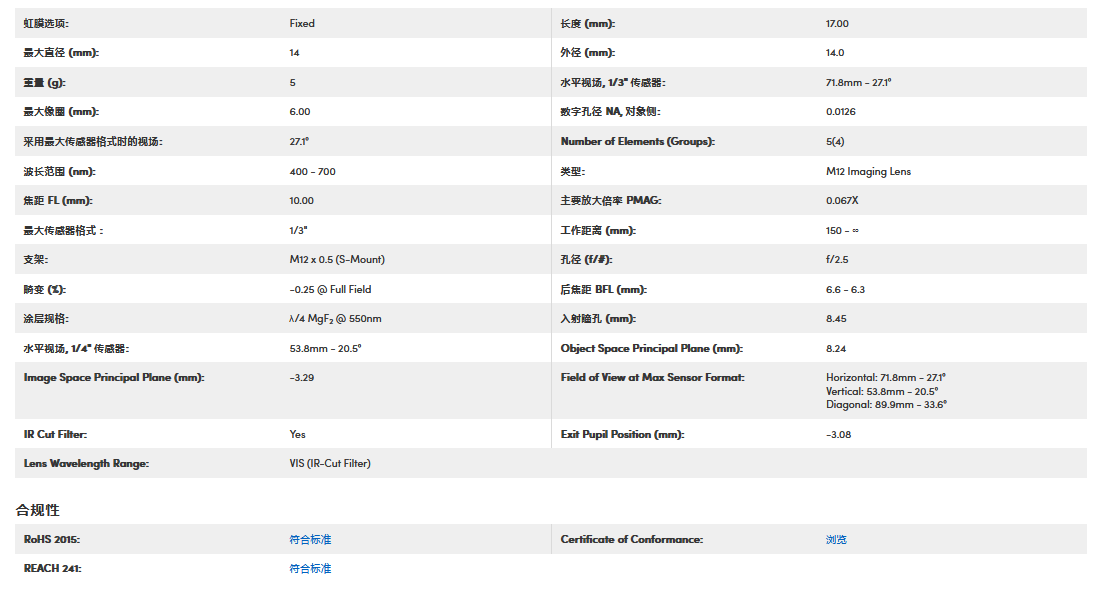This screenshot has width=1103, height=599.
Task: Click the RoHS 2015 符合标准 link
Action: tap(310, 539)
